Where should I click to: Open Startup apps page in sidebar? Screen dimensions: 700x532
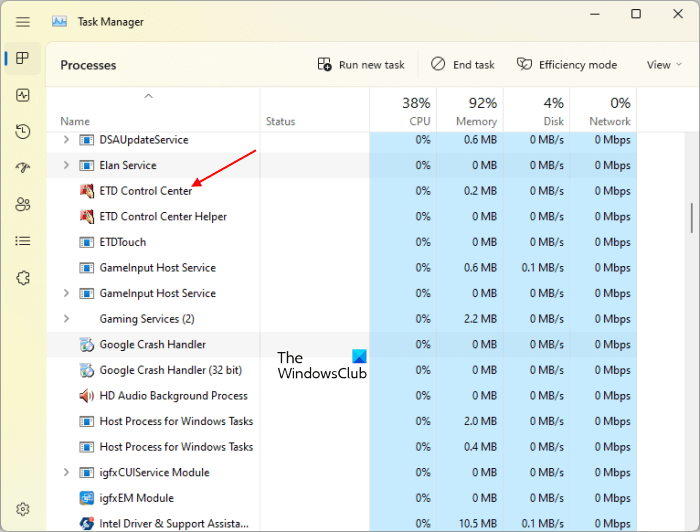click(x=23, y=168)
